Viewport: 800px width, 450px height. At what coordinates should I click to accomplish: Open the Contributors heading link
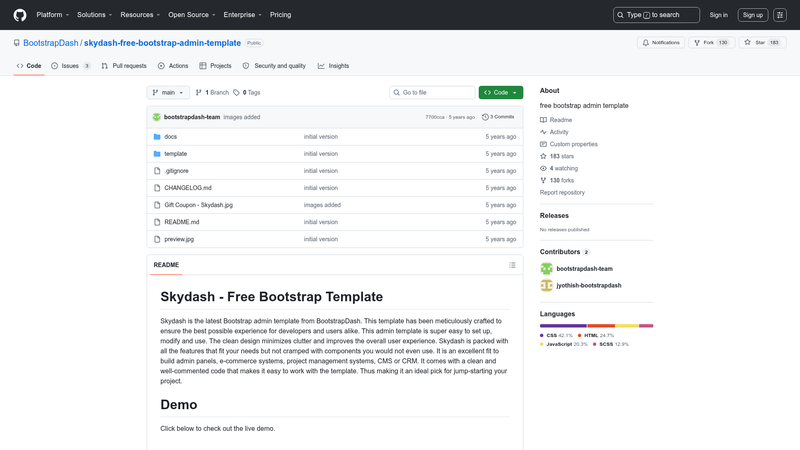564,252
